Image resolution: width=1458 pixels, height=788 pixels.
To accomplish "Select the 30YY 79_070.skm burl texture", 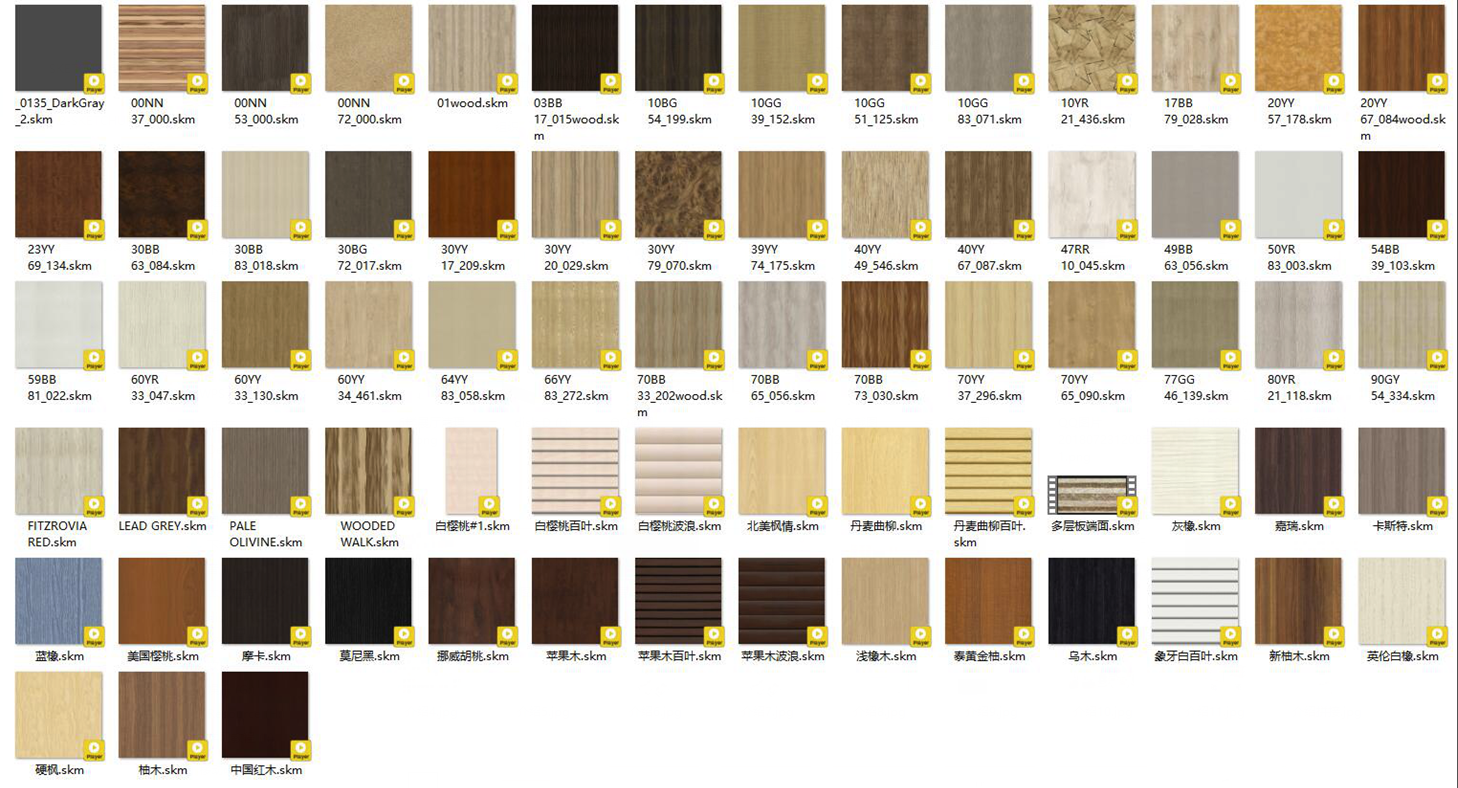I will coord(678,195).
